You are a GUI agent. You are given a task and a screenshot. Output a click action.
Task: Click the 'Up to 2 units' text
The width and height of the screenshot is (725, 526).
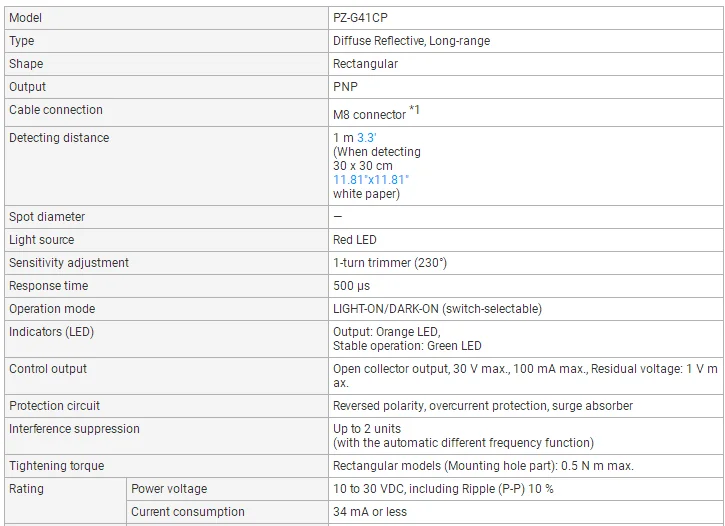(367, 429)
